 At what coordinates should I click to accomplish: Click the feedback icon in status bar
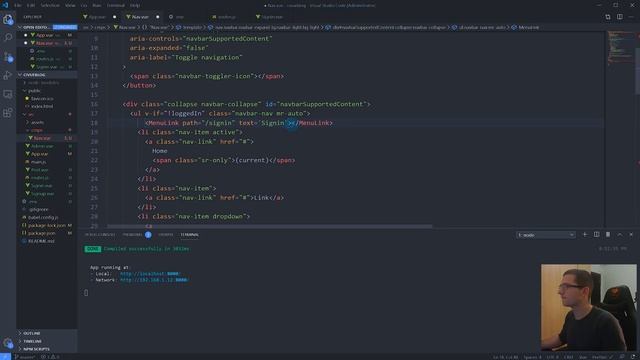[x=622, y=357]
